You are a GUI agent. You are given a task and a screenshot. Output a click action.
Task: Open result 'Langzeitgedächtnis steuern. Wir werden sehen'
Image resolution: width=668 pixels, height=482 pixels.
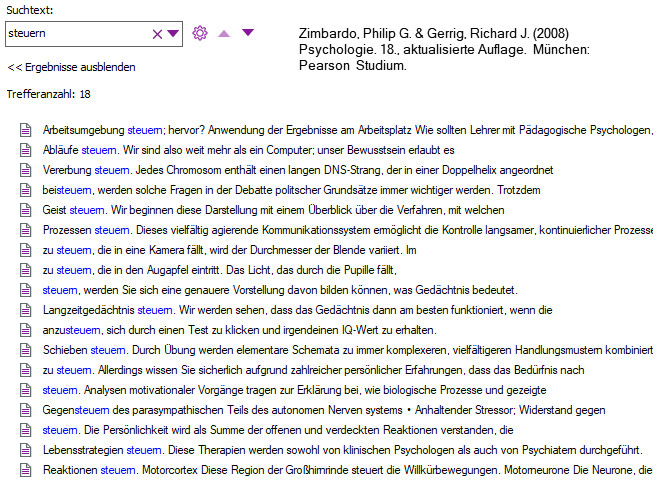[297, 310]
